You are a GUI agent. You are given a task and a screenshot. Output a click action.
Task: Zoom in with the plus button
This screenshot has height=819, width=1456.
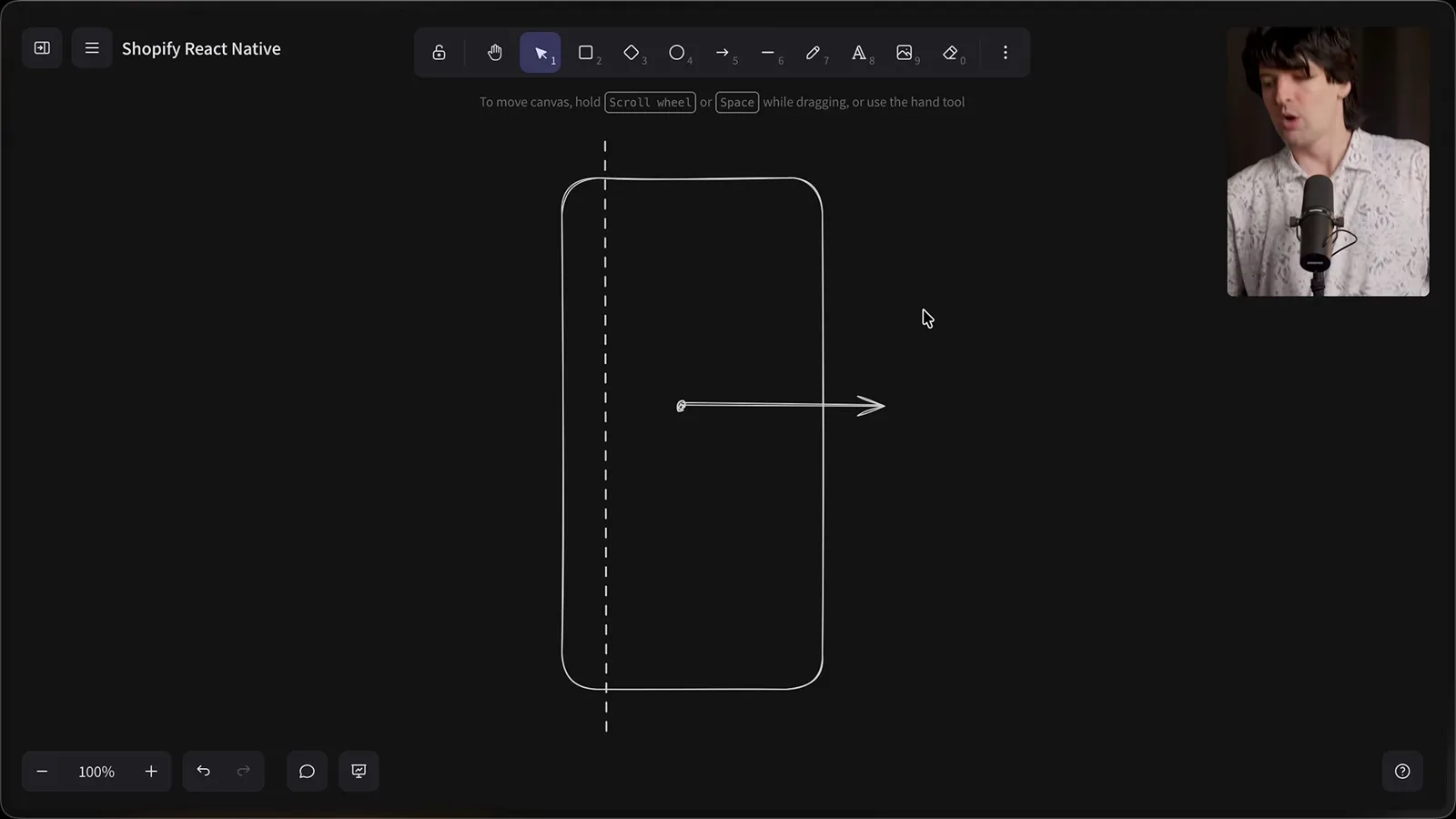151,772
